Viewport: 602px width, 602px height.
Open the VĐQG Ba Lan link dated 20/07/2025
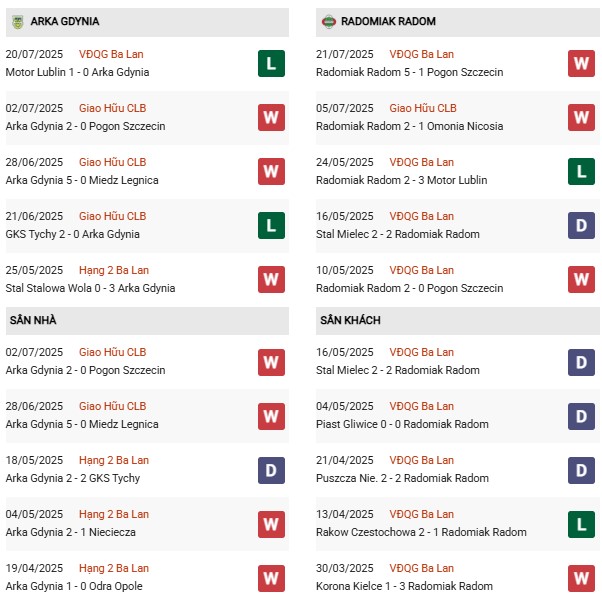111,54
